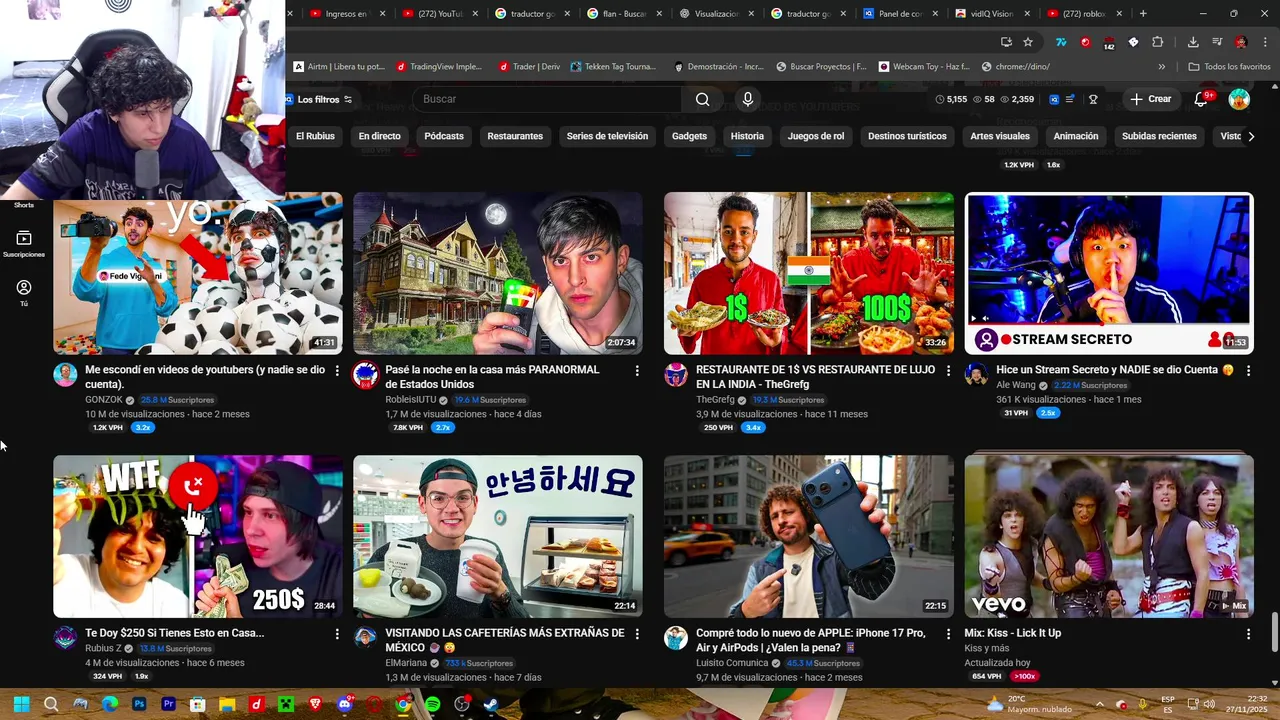
Task: Bookmark this page with the star icon
Action: point(1028,42)
